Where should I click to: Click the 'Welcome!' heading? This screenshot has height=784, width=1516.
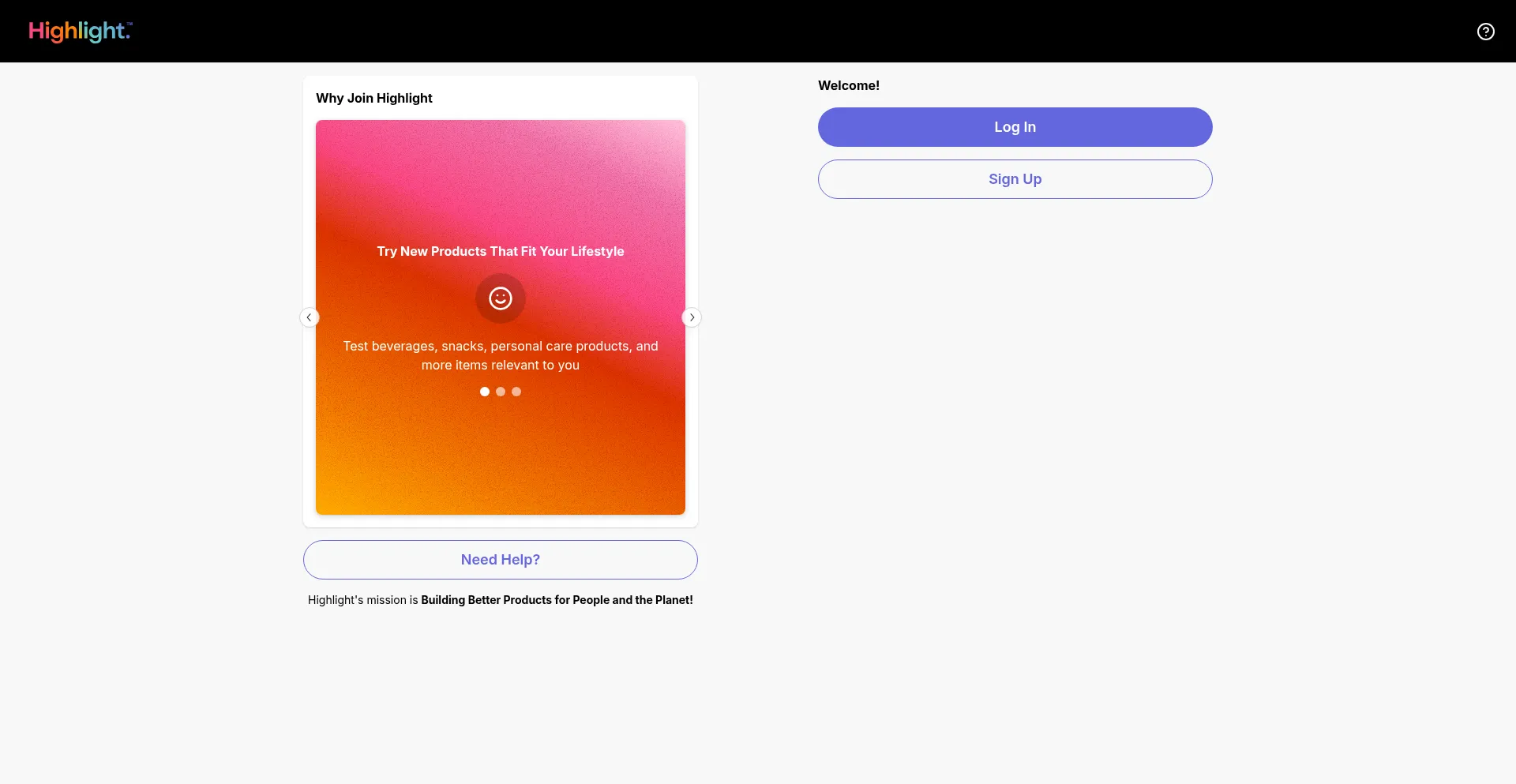coord(849,85)
